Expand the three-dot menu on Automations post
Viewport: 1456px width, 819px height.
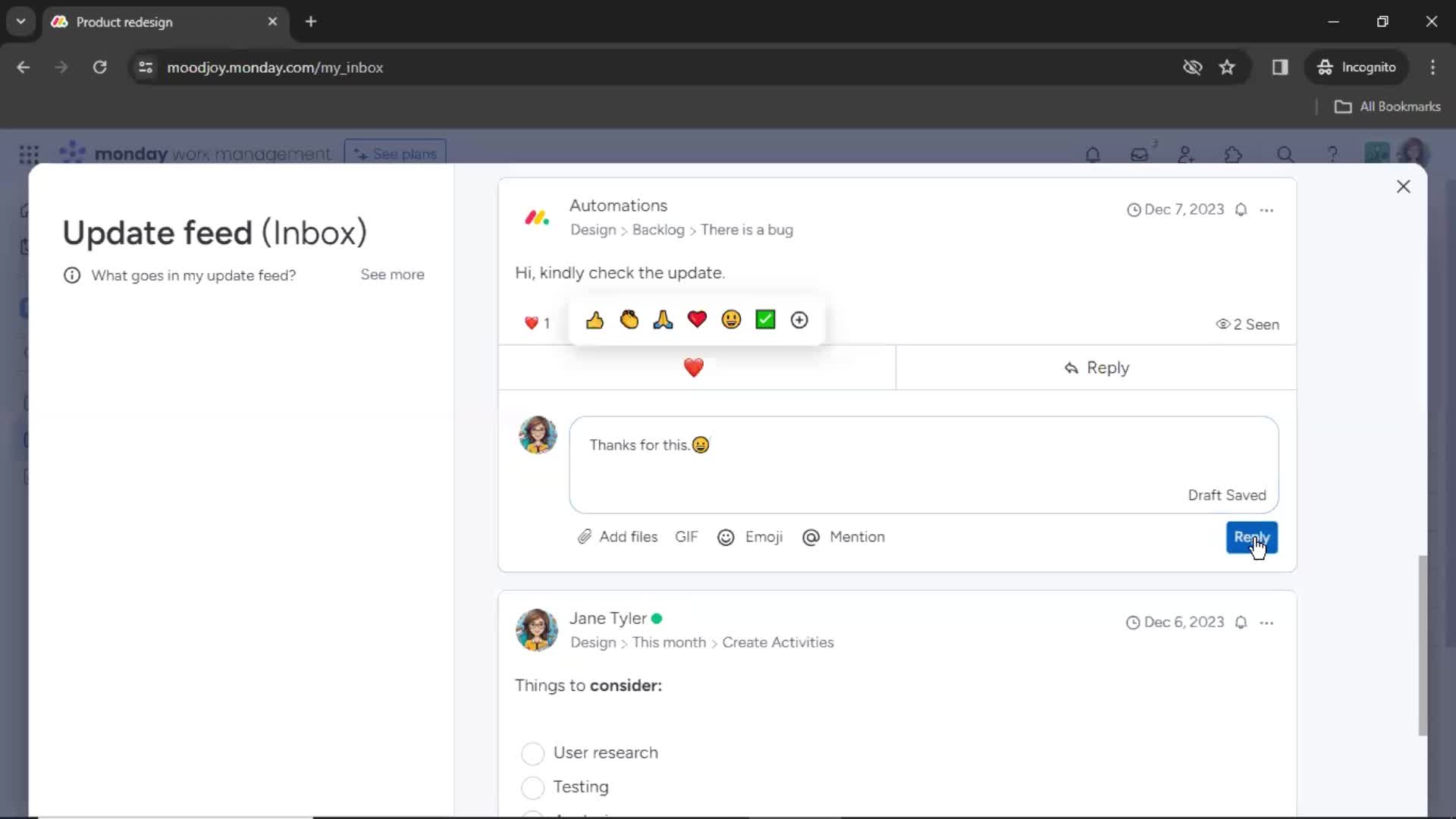click(1266, 210)
